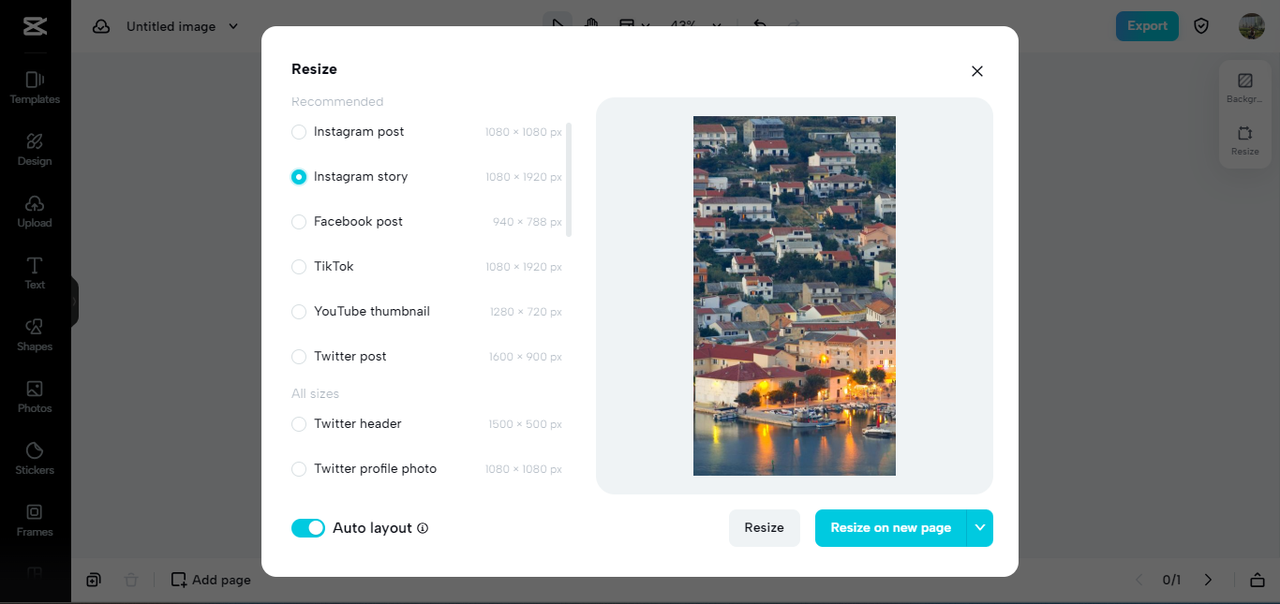Screen dimensions: 1280x604
Task: Click the Resize button in dialog
Action: [x=764, y=528]
